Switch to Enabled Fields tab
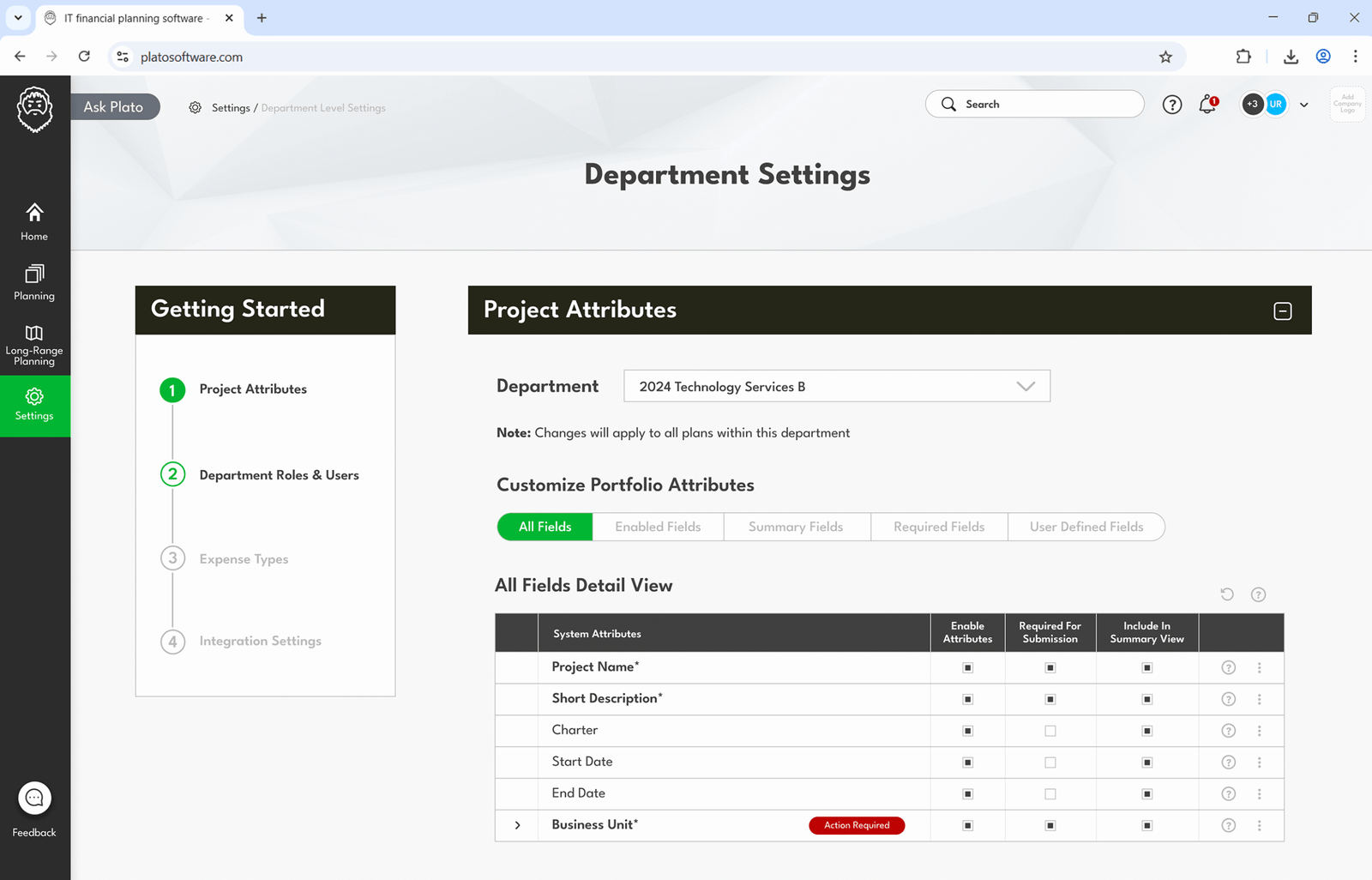 coord(658,527)
